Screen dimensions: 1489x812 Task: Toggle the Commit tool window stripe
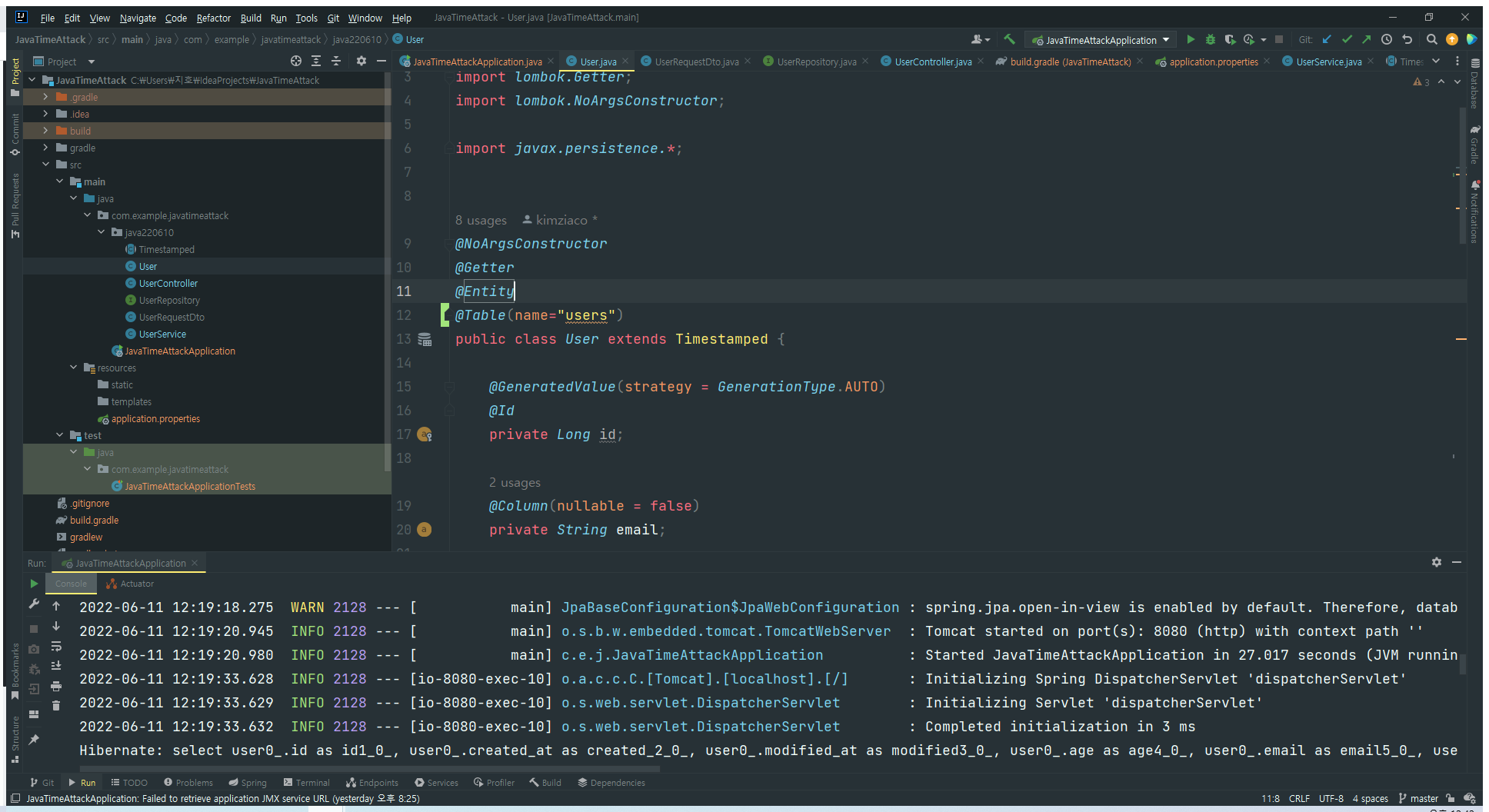(x=15, y=134)
